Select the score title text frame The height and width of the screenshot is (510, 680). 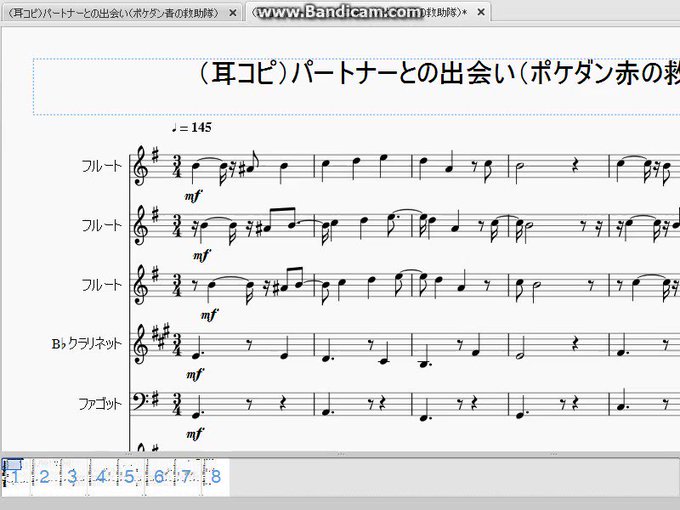pyautogui.click(x=356, y=87)
